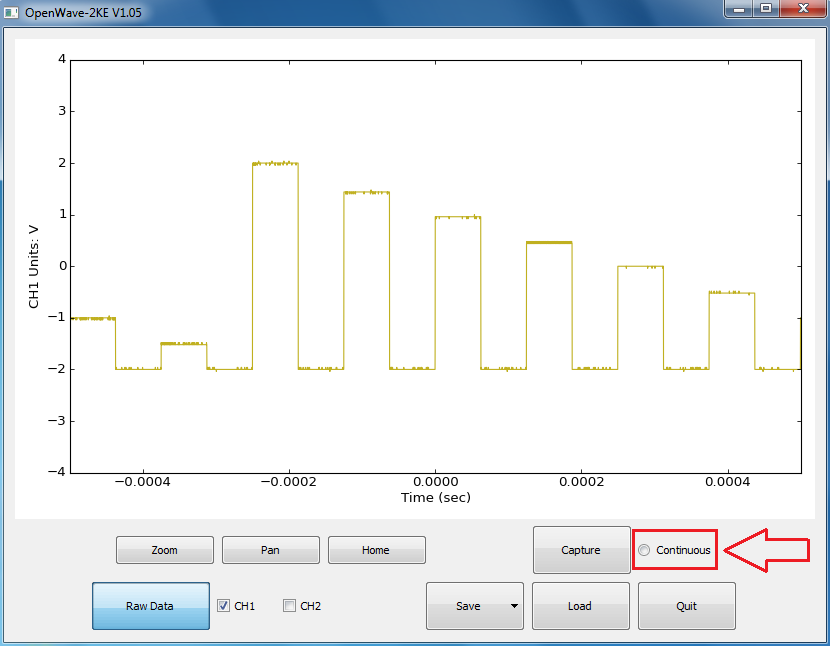Image resolution: width=830 pixels, height=646 pixels.
Task: Click the top of the 2 V pulse
Action: click(x=275, y=163)
